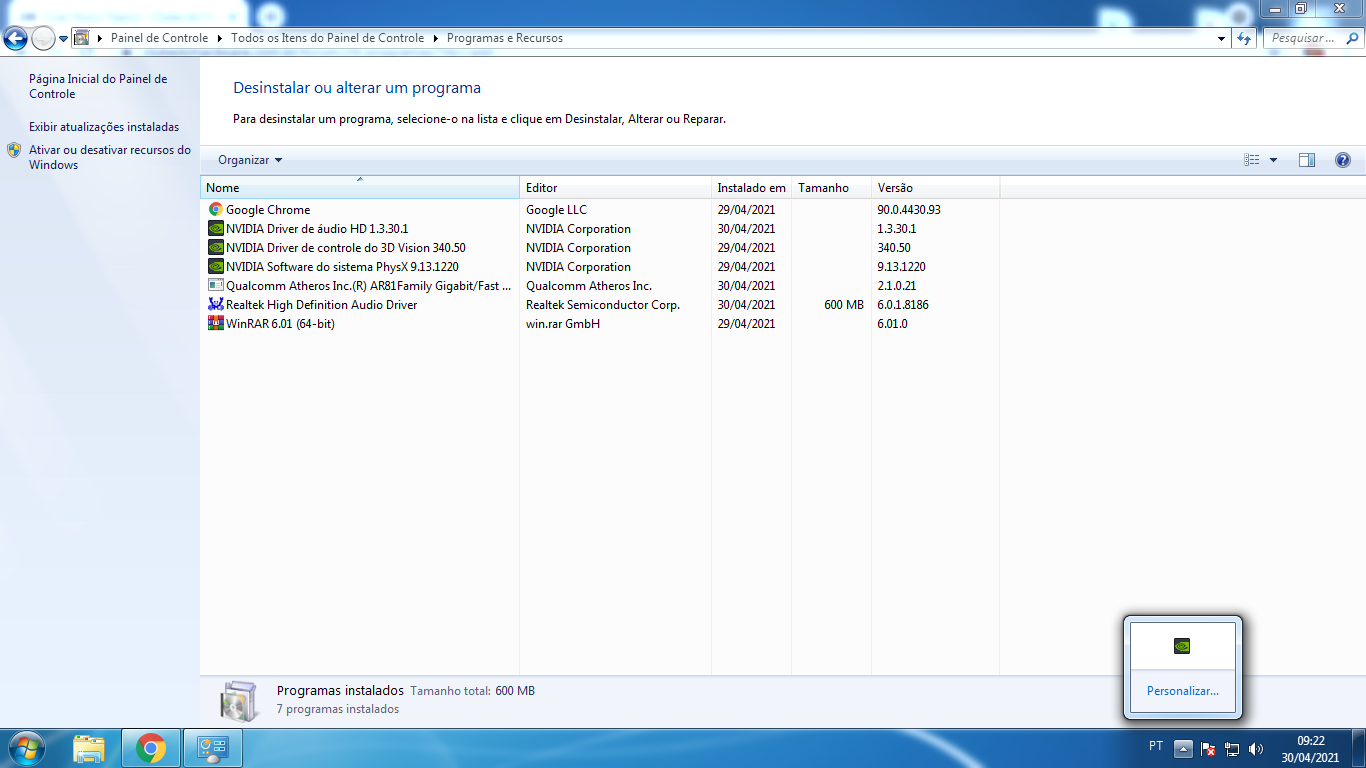
Task: Click the shield icon beside Windows features link
Action: pyautogui.click(x=14, y=150)
